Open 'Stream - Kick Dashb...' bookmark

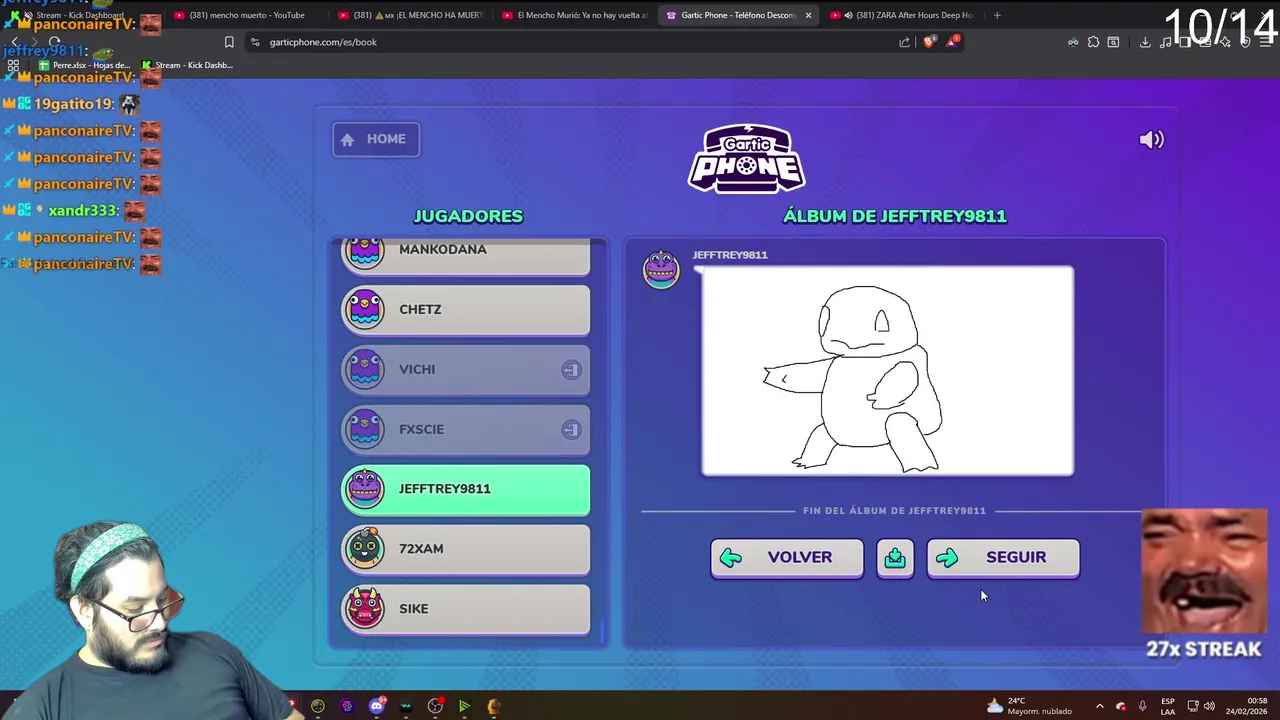click(186, 65)
